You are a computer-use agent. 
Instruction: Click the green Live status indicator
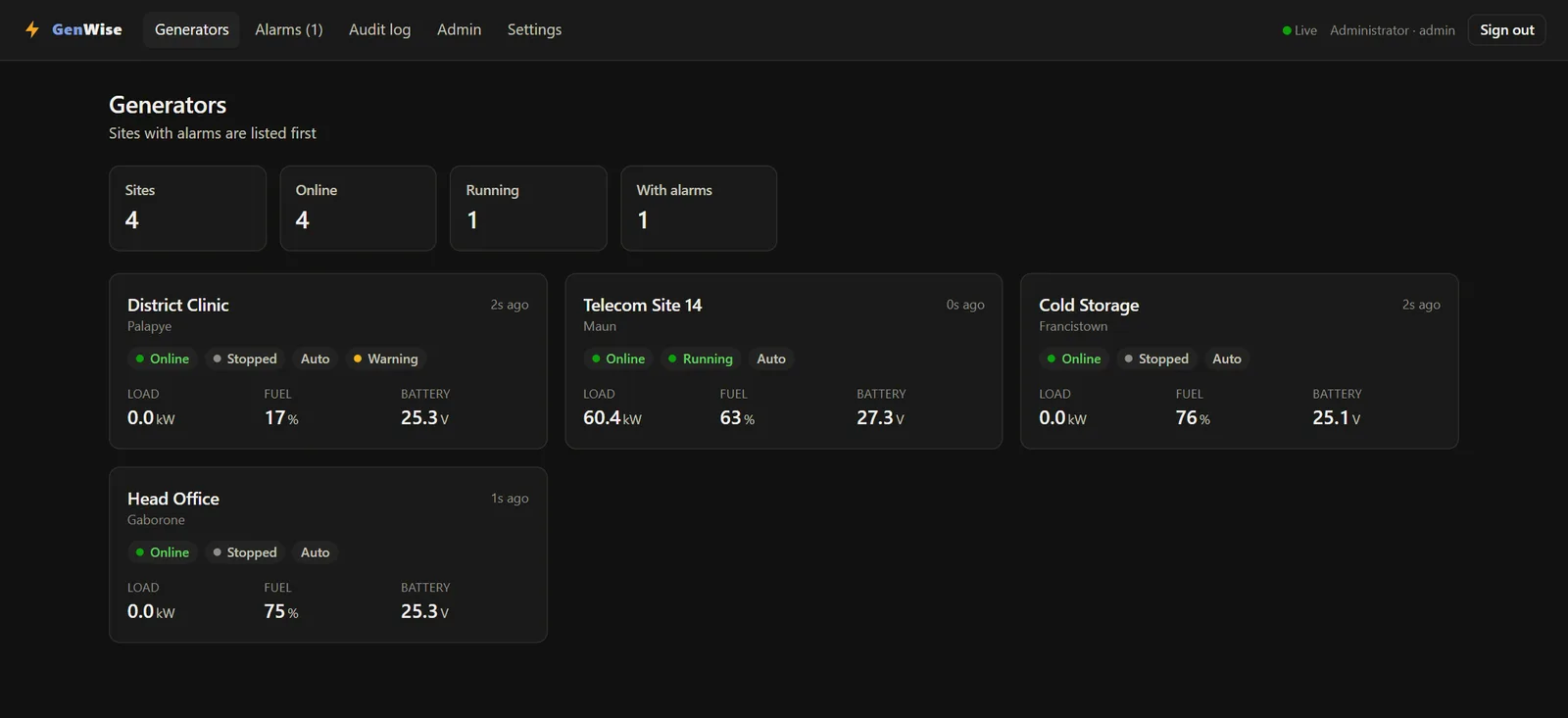[1299, 30]
